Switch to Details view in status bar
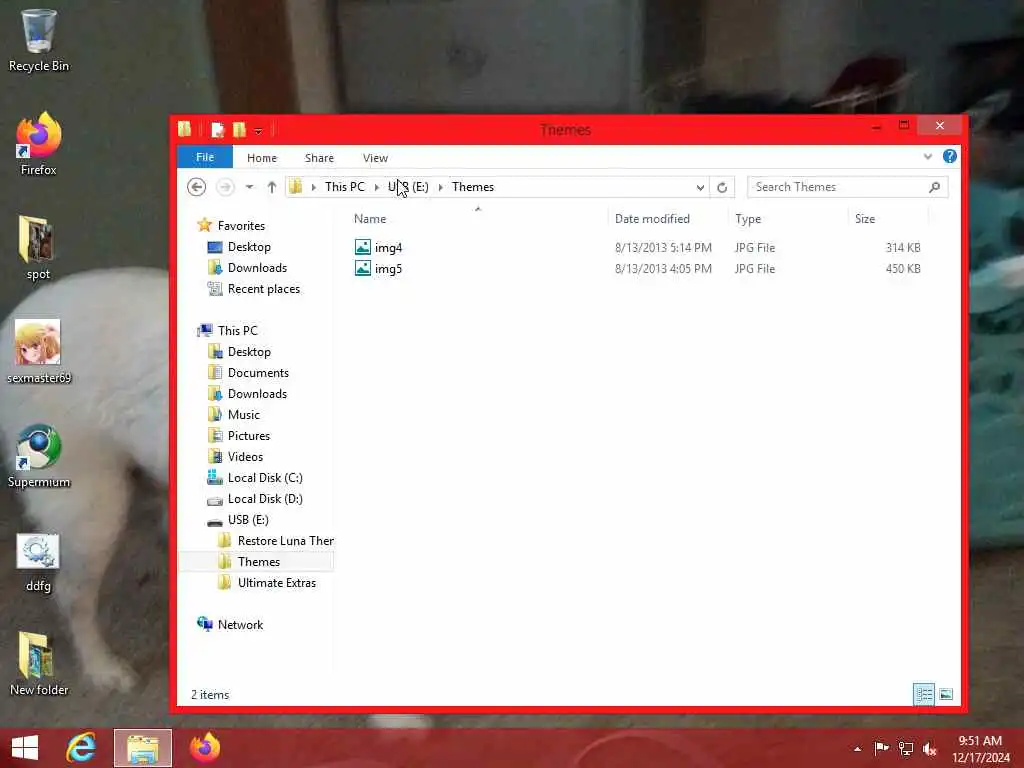The image size is (1024, 768). [923, 694]
